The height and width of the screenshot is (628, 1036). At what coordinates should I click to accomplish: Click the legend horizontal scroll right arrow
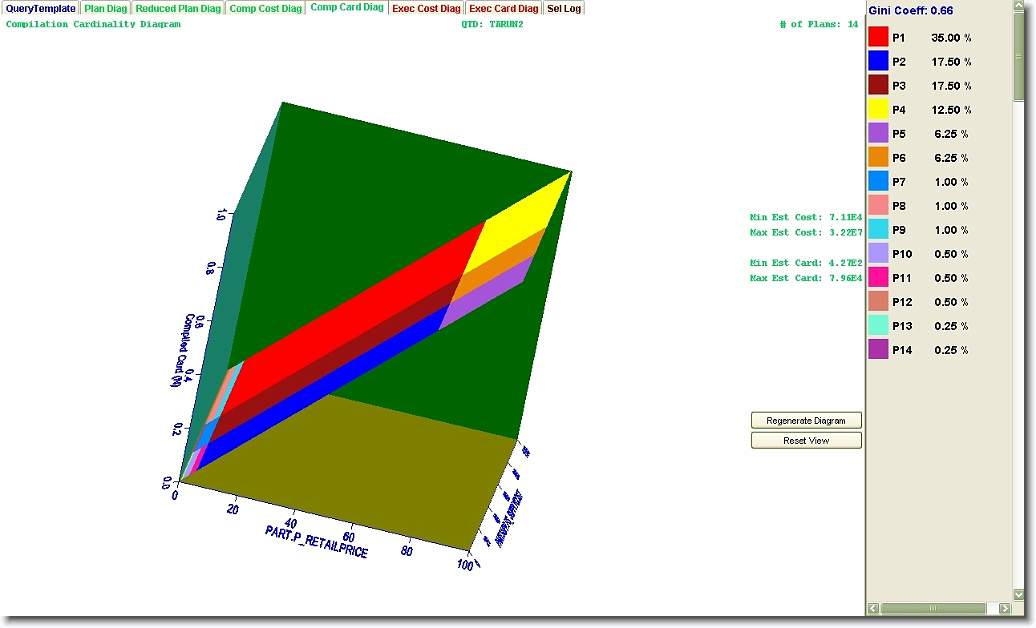(x=1005, y=608)
